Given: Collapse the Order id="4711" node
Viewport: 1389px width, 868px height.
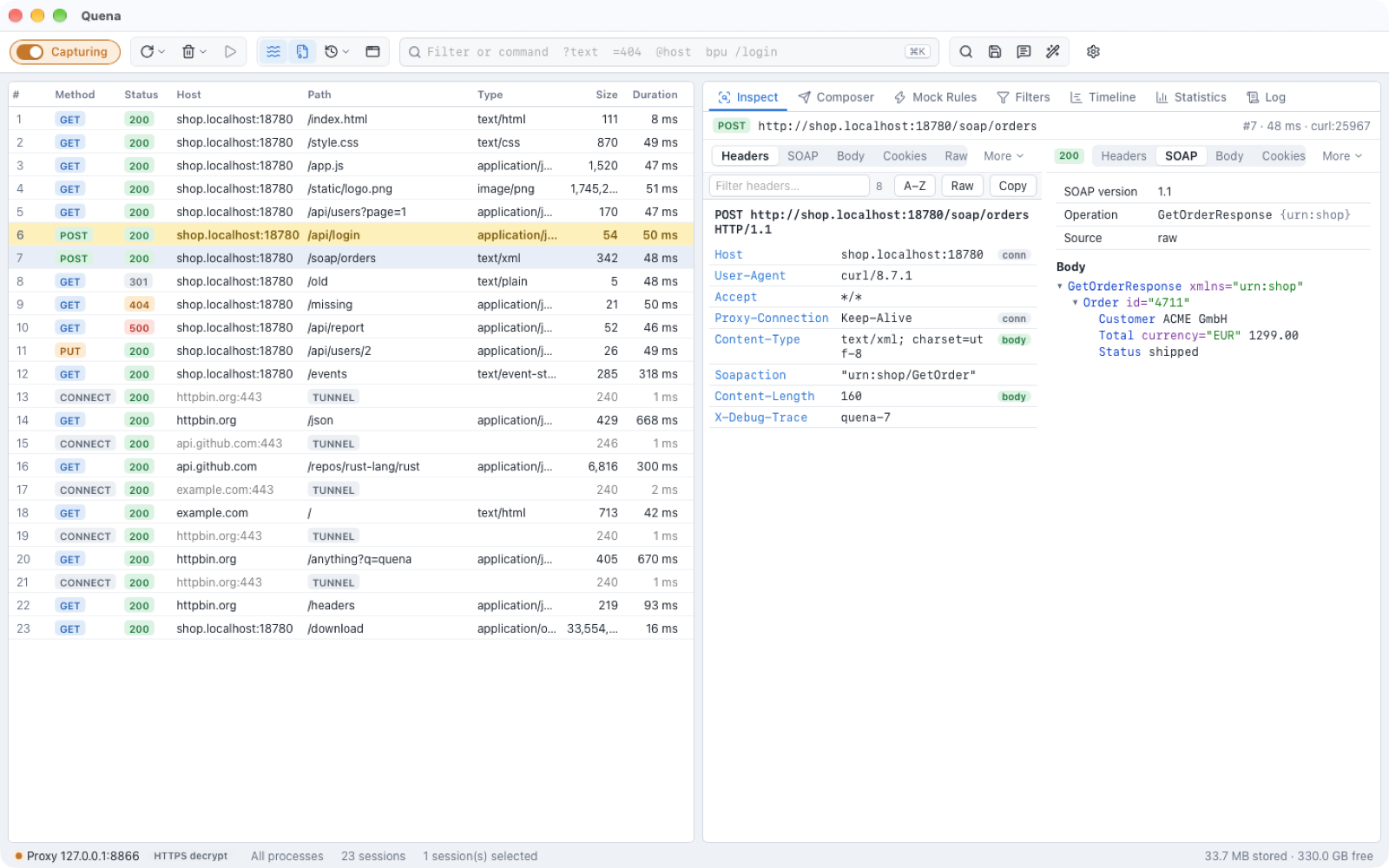Looking at the screenshot, I should [1076, 303].
